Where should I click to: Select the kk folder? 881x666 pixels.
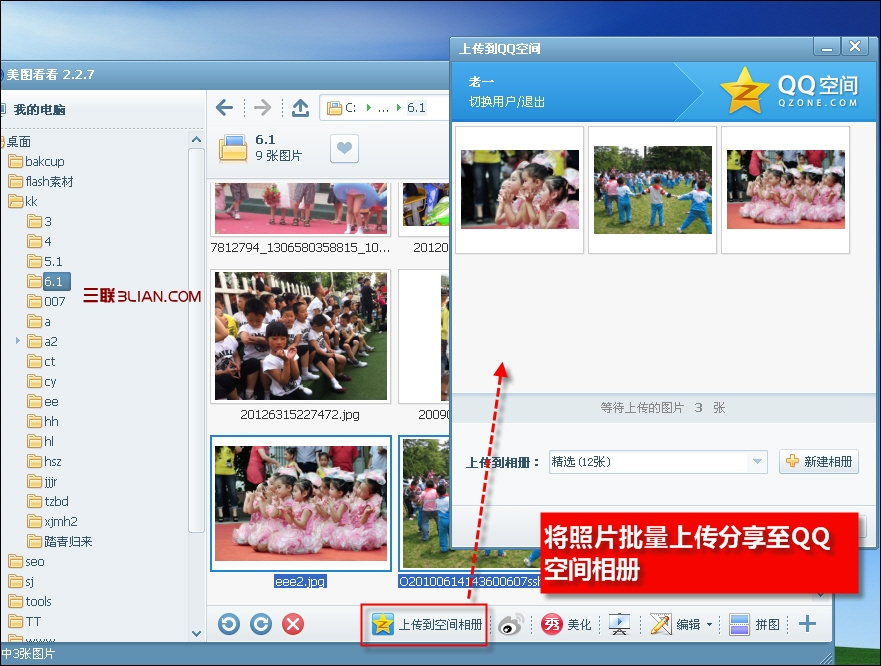click(x=24, y=201)
